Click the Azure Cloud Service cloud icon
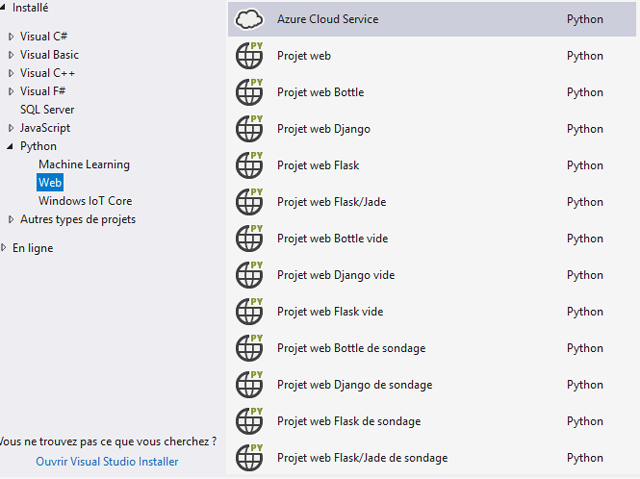This screenshot has height=479, width=640. (x=249, y=19)
